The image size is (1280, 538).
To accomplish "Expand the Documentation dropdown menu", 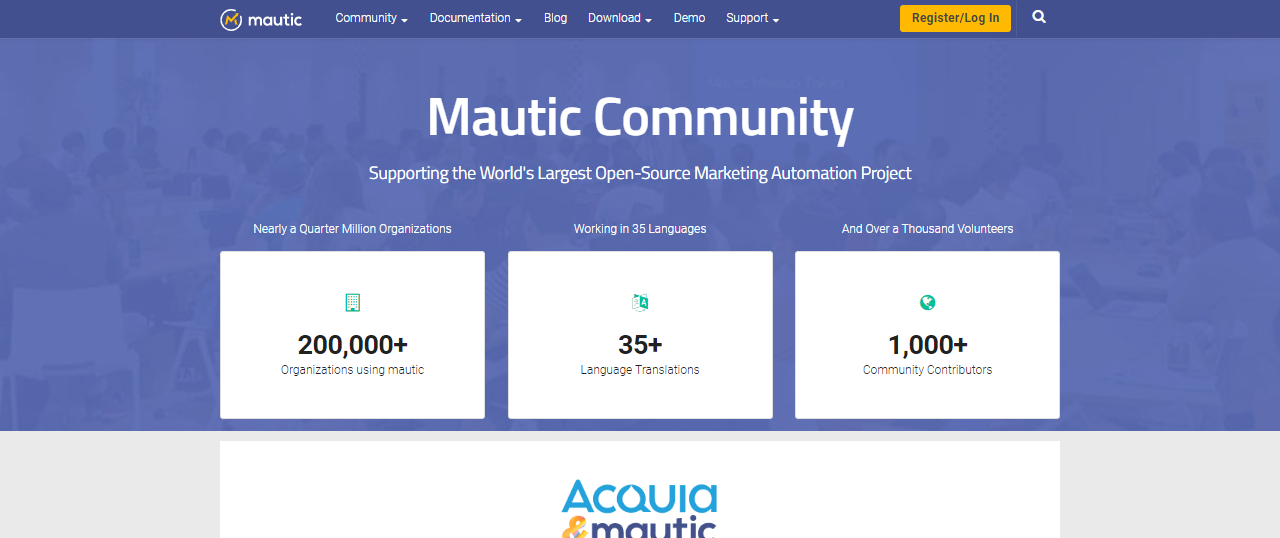I will pos(475,18).
